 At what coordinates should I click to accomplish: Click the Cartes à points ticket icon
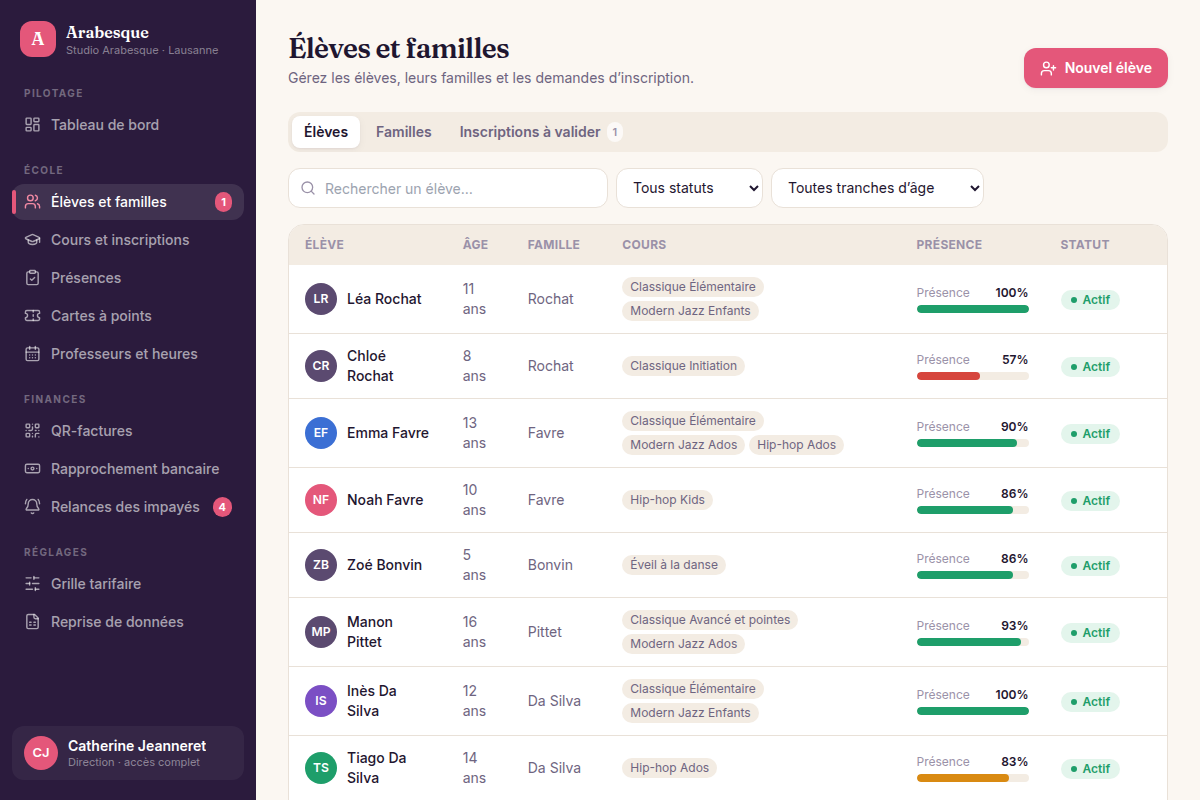point(32,316)
